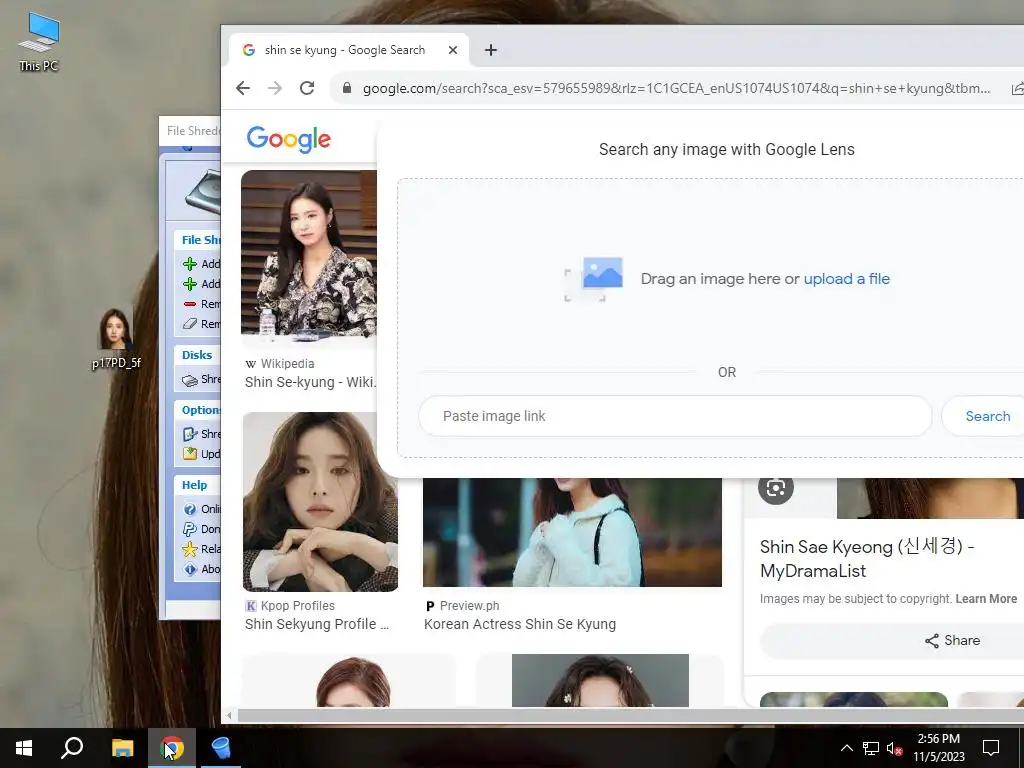
Task: Click Shin Sekyung Profile result title
Action: tap(317, 624)
